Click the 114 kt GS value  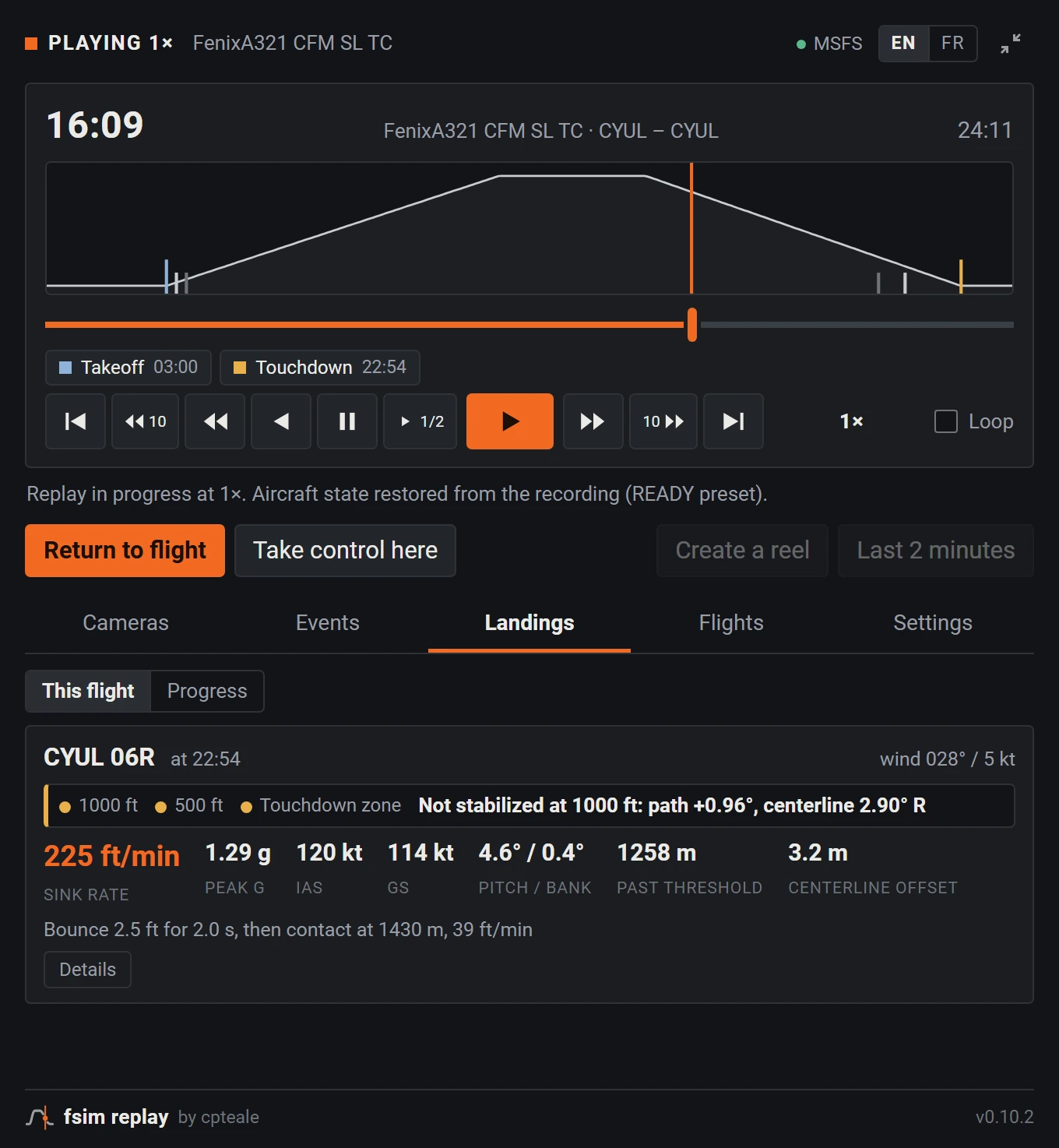(x=420, y=853)
